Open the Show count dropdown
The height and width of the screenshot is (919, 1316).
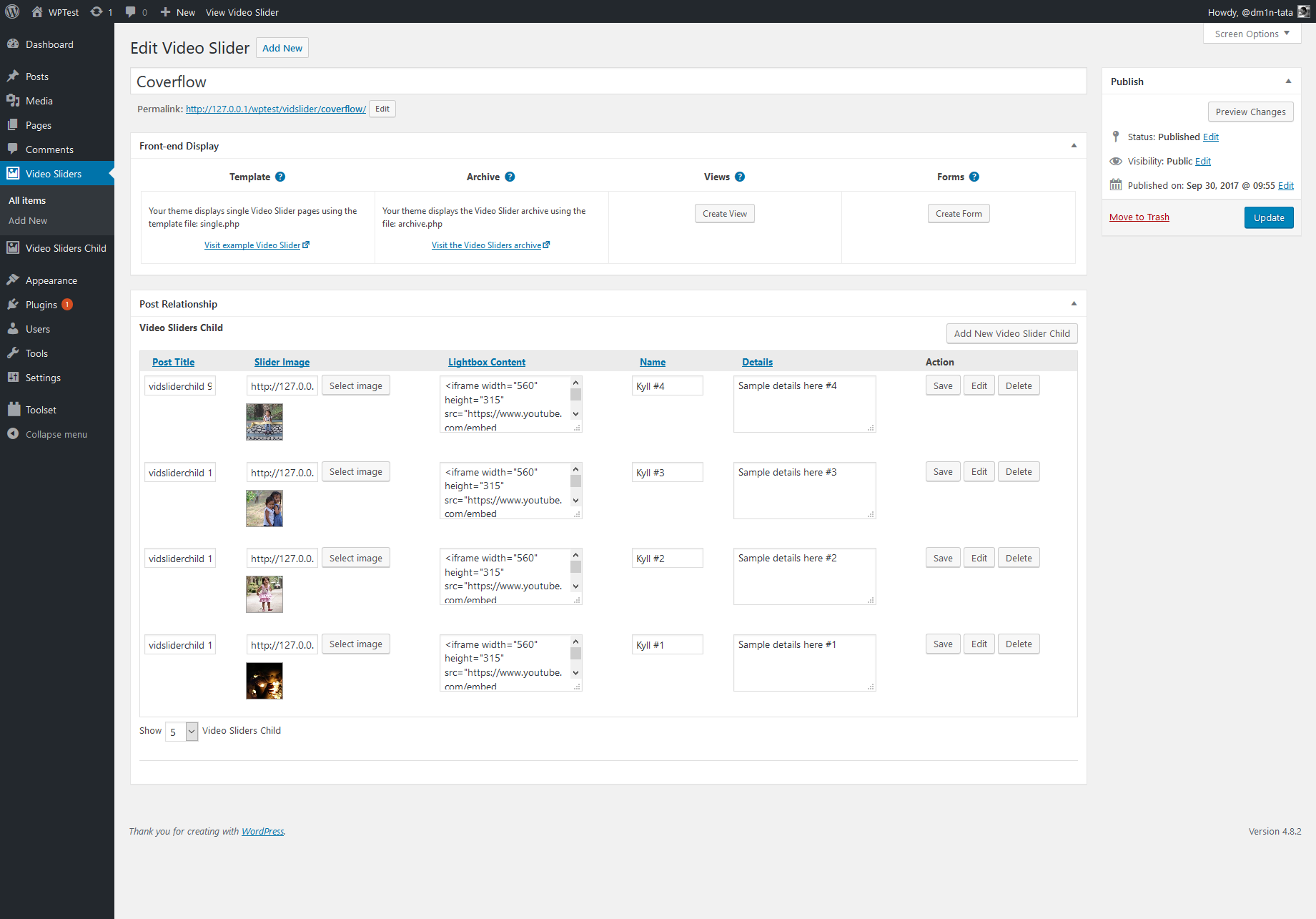(182, 732)
